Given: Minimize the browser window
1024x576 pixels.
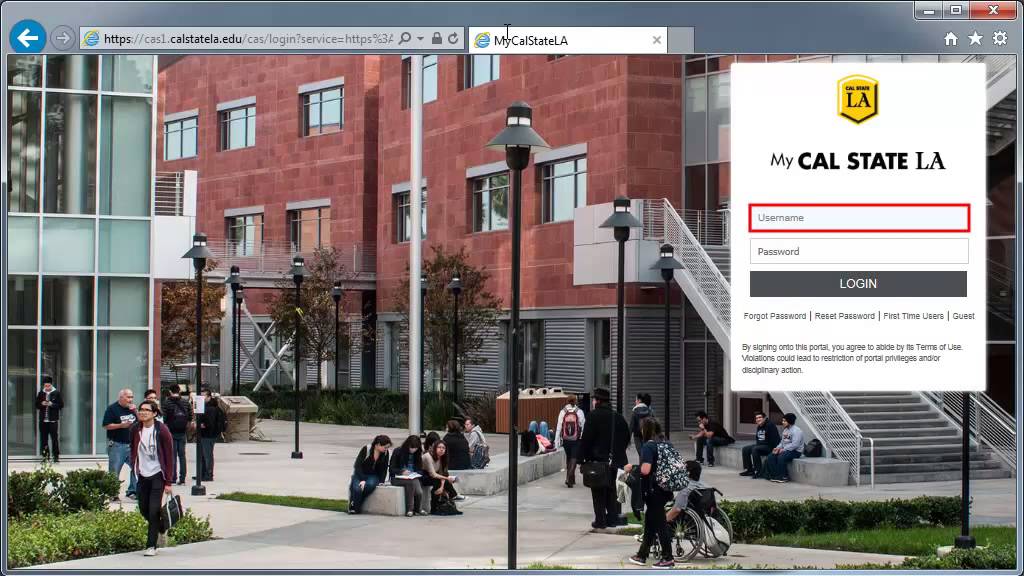Looking at the screenshot, I should [929, 10].
